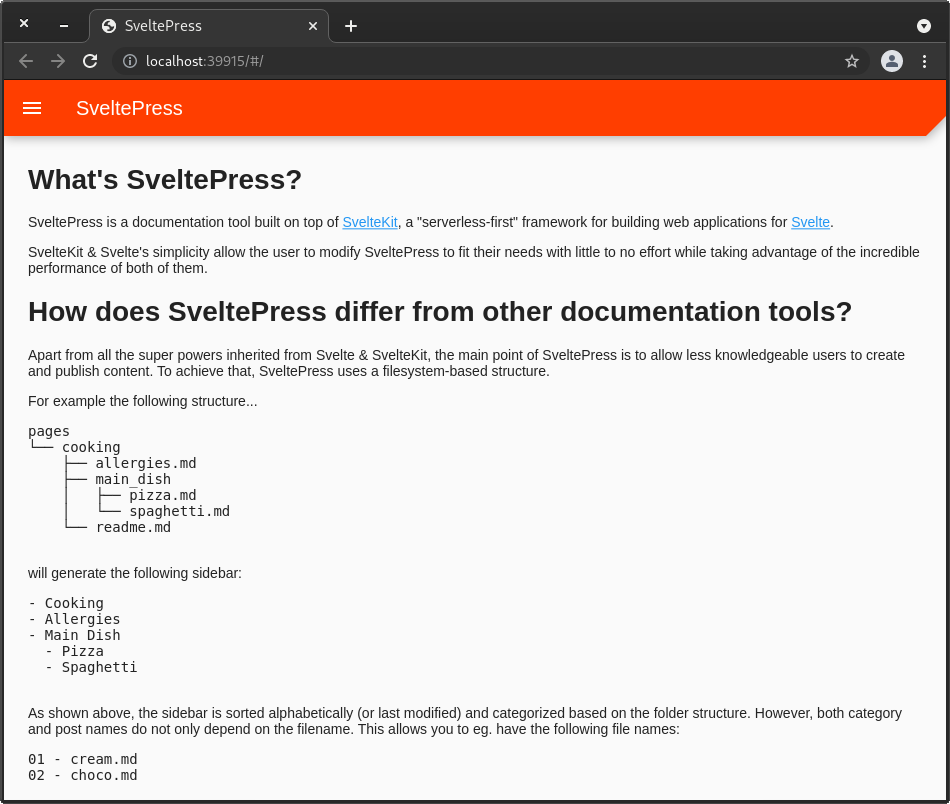Click the browser forward arrow
This screenshot has width=950, height=804.
(x=58, y=61)
